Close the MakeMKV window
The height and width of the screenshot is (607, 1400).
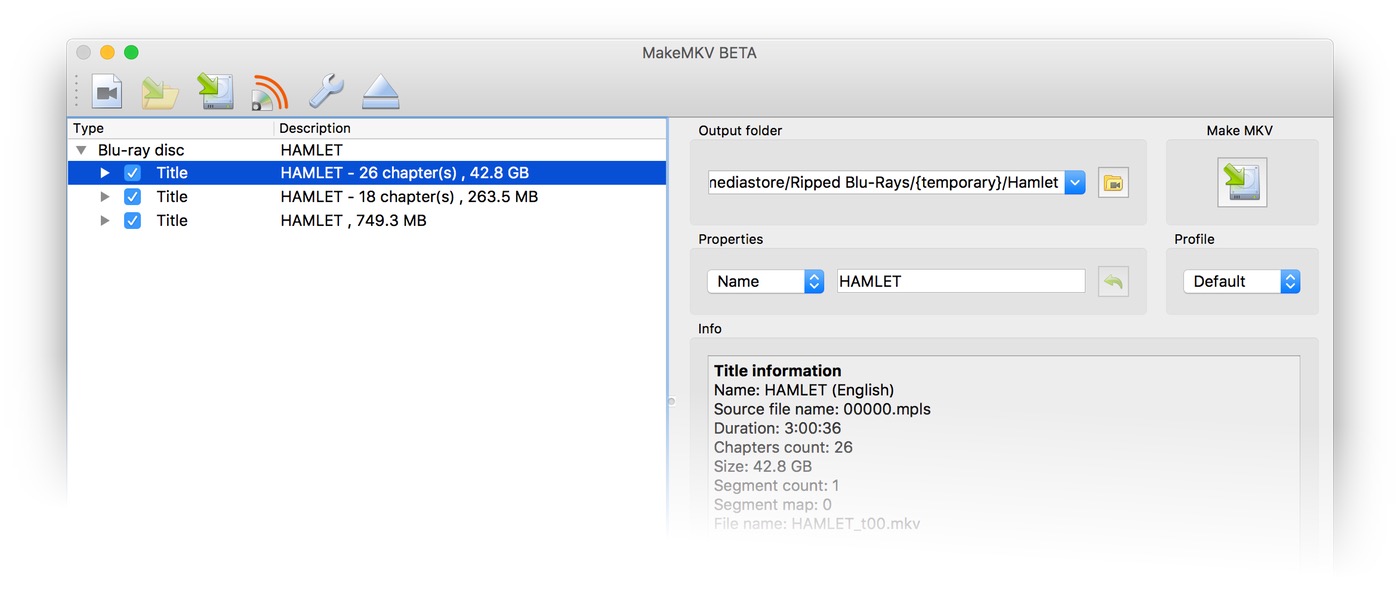tap(84, 52)
